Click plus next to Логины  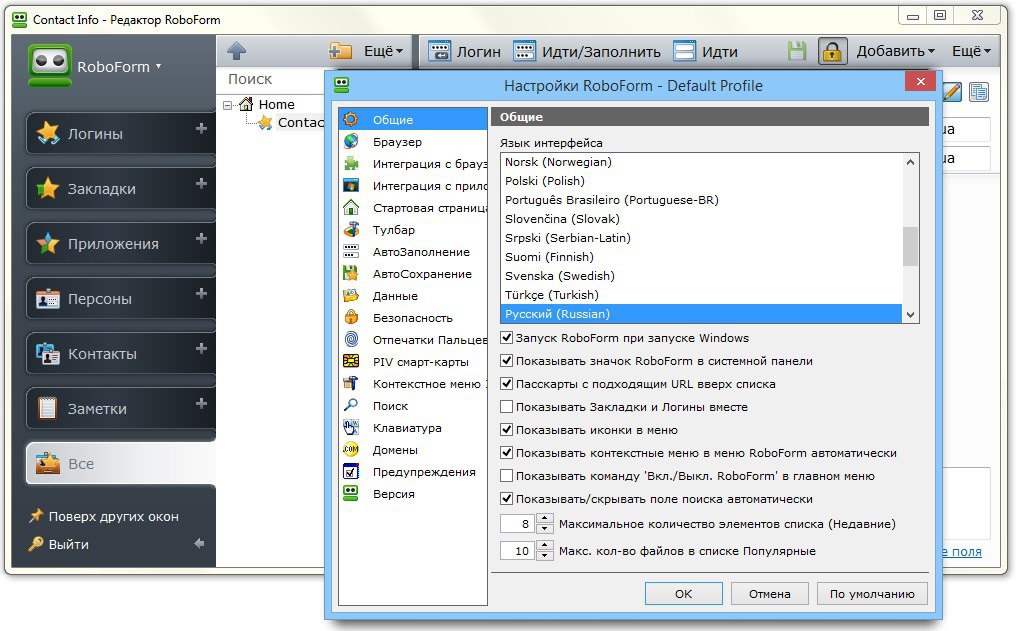pos(202,128)
